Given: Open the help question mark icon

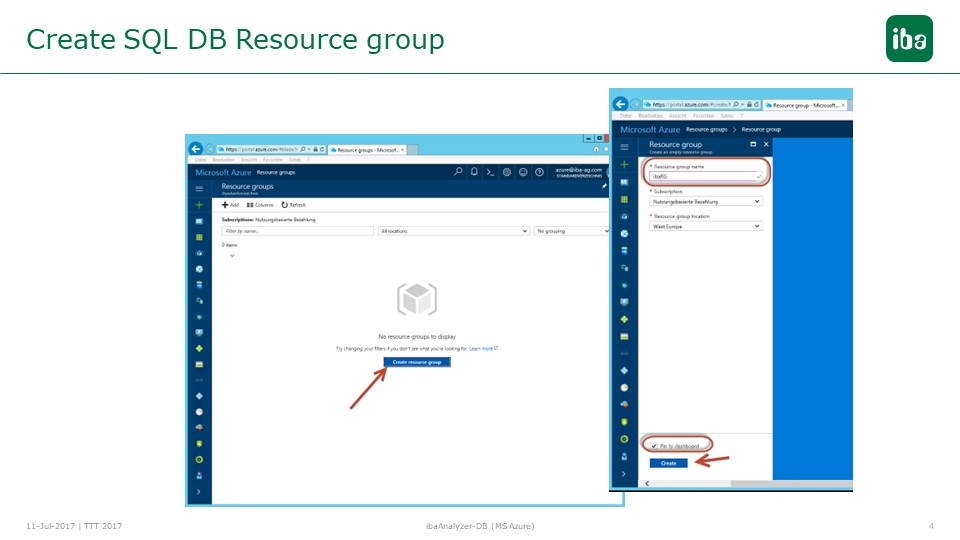Looking at the screenshot, I should pyautogui.click(x=539, y=172).
